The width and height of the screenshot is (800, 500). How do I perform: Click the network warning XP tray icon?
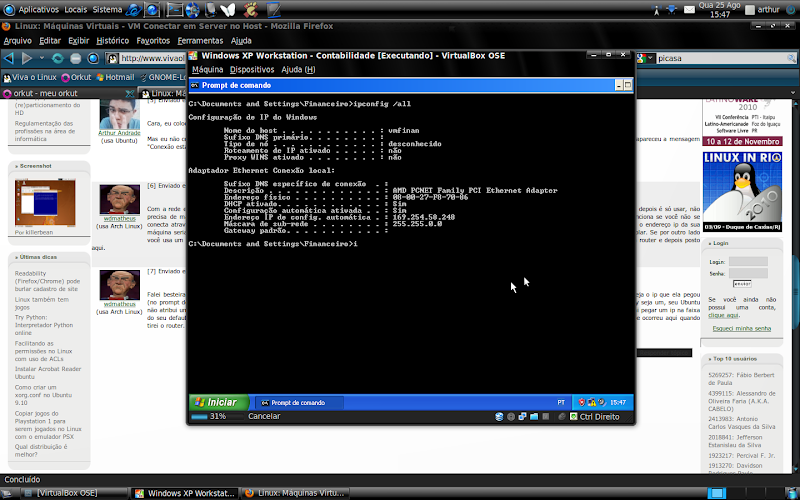(592, 402)
